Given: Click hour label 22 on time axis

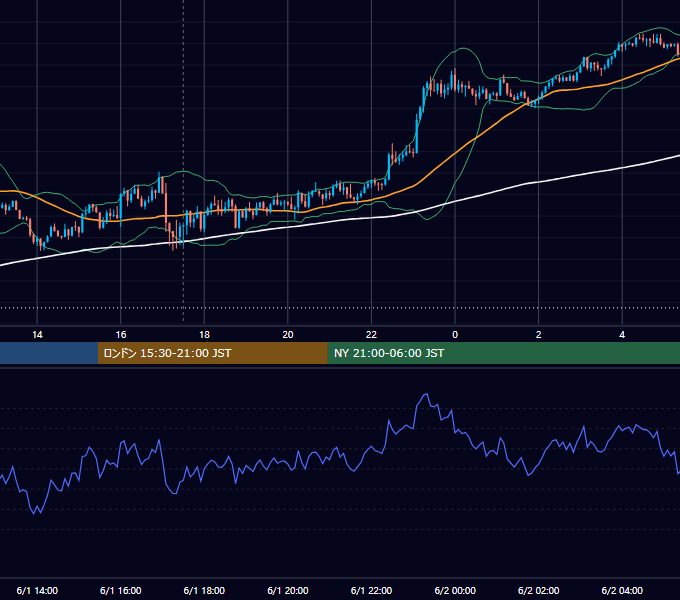Looking at the screenshot, I should click(x=371, y=335).
